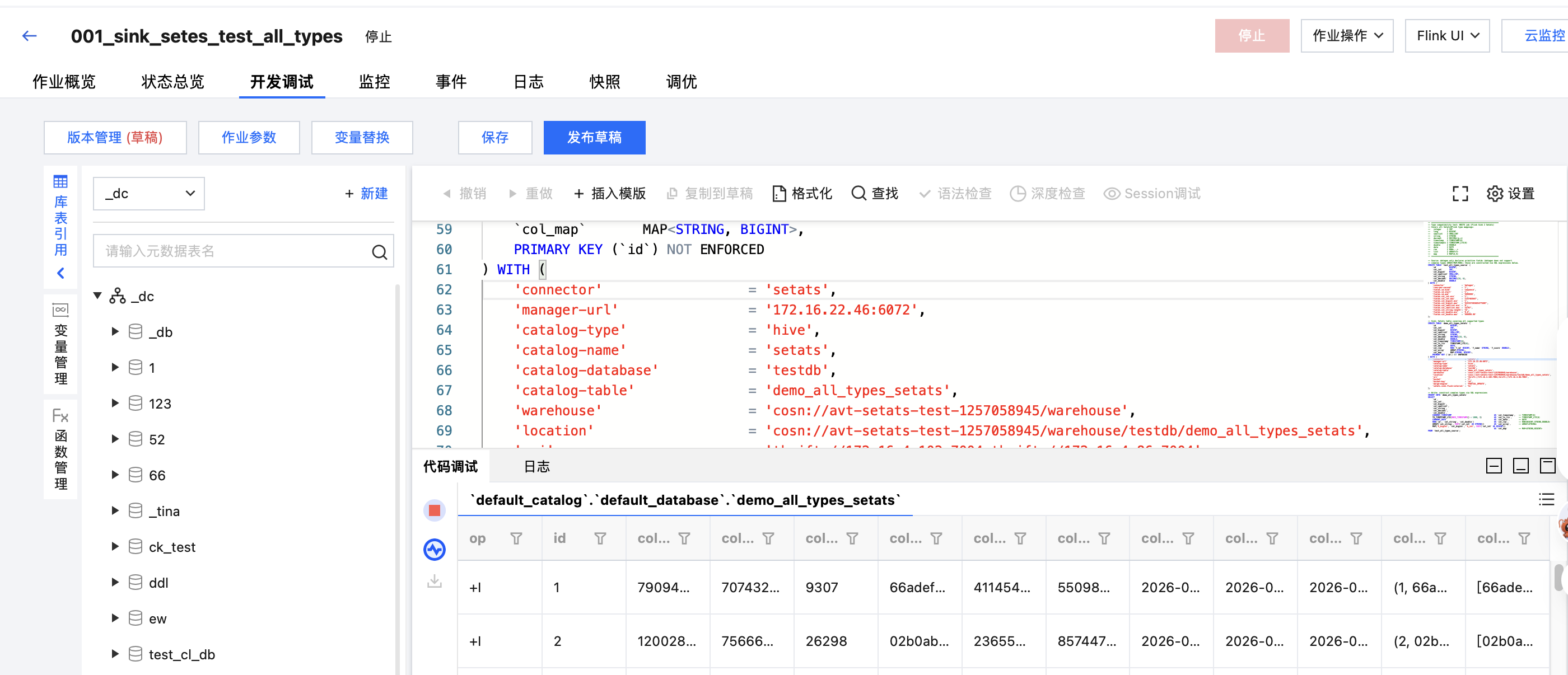Click 复制到草稿 in editor toolbar
Image resolution: width=1568 pixels, height=675 pixels.
(710, 194)
